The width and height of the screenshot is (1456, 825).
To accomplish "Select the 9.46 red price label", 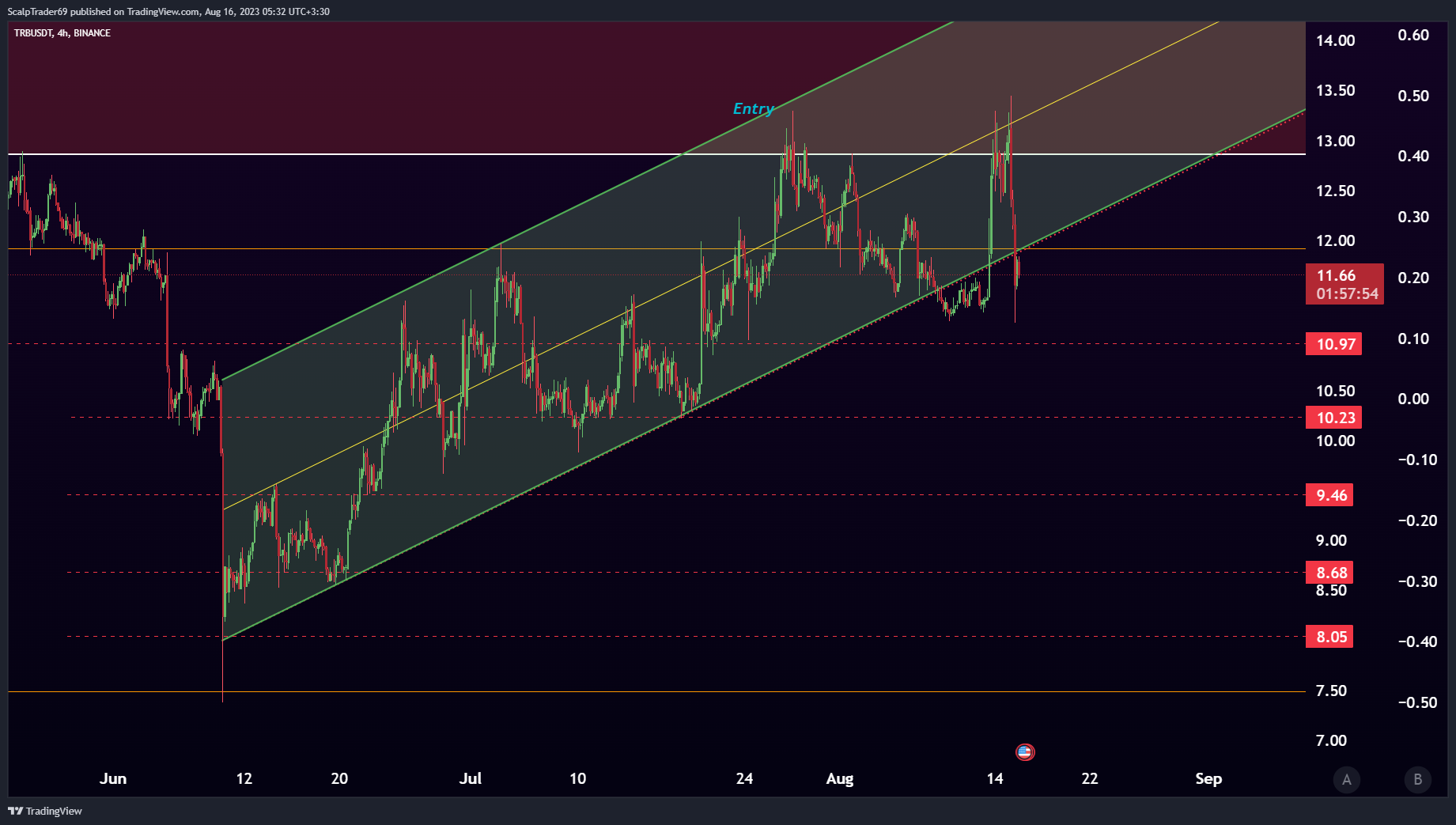I will point(1329,495).
